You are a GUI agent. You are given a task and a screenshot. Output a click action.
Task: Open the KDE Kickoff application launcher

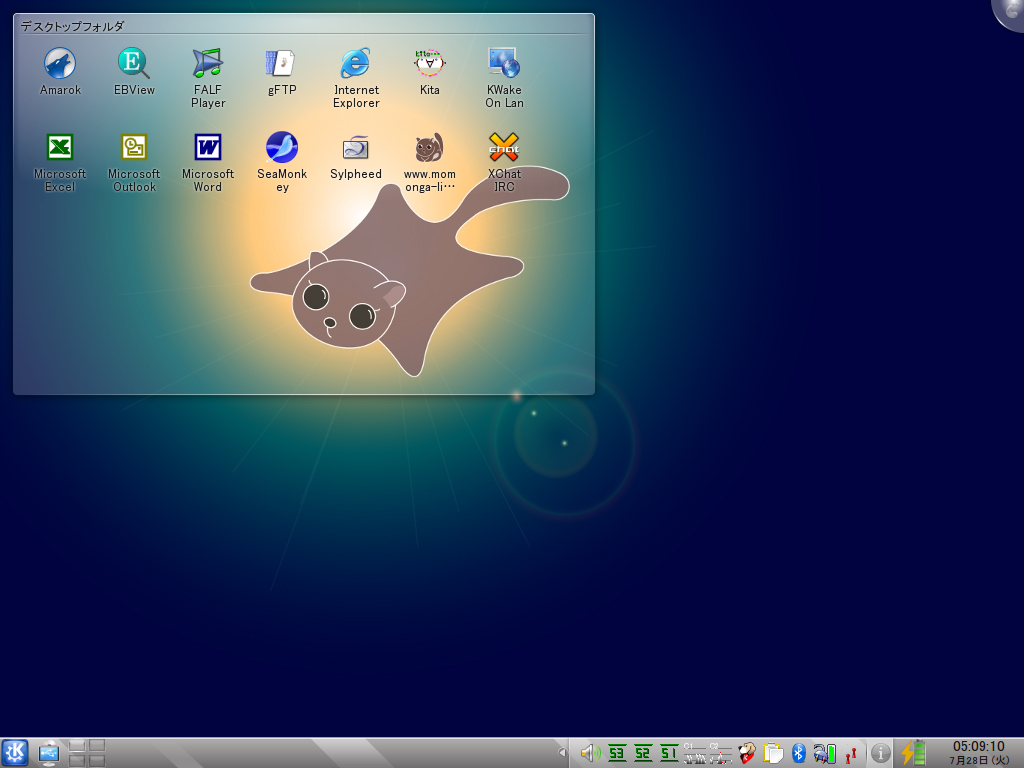pos(14,753)
